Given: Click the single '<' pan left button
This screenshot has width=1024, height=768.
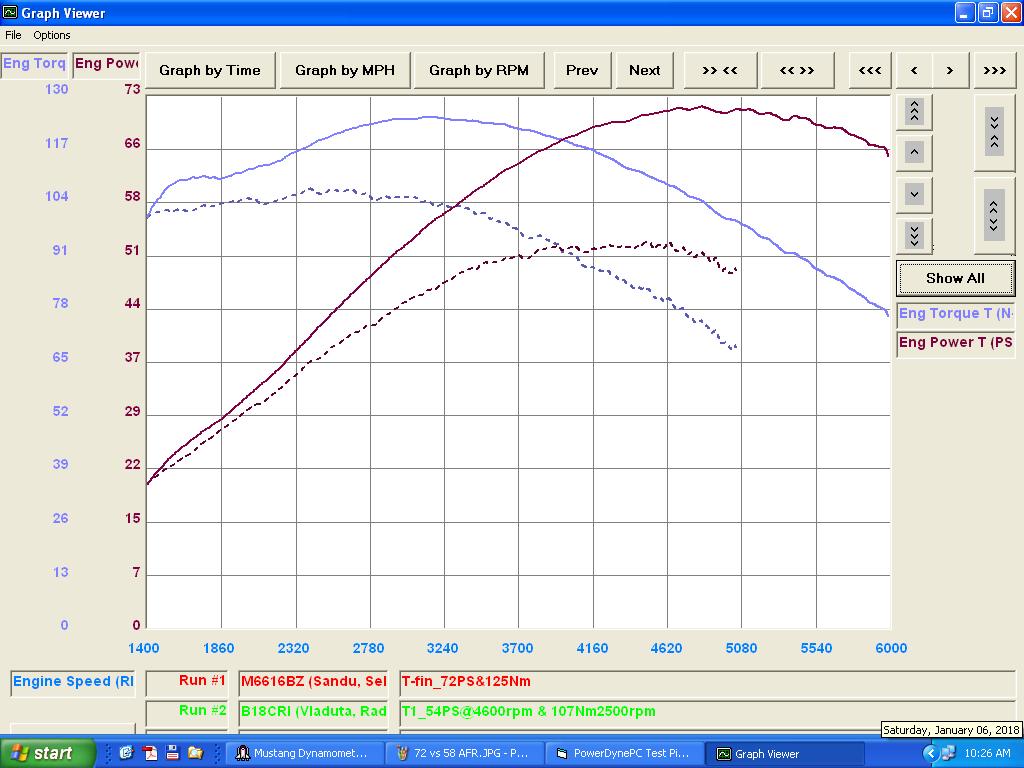Looking at the screenshot, I should [x=914, y=70].
